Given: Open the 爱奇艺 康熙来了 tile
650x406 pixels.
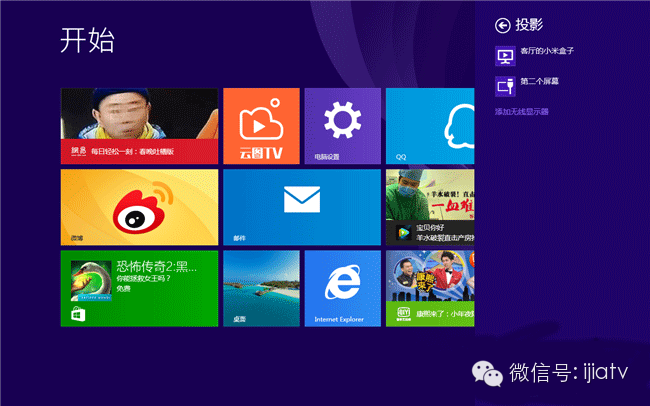Looking at the screenshot, I should point(430,288).
